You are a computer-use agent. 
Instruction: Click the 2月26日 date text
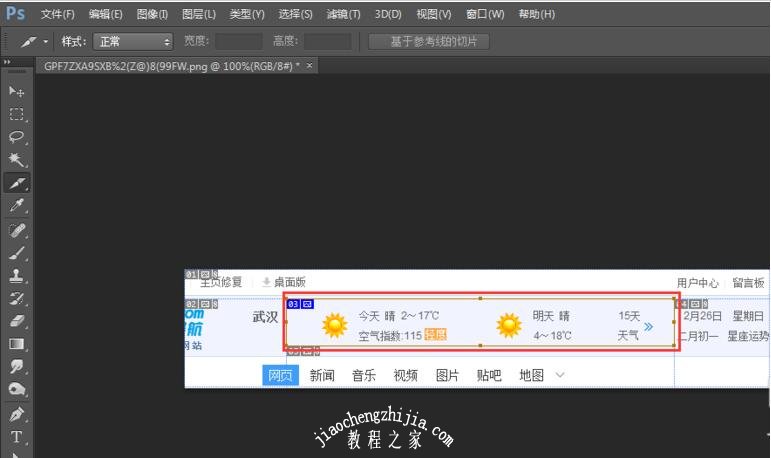click(702, 316)
